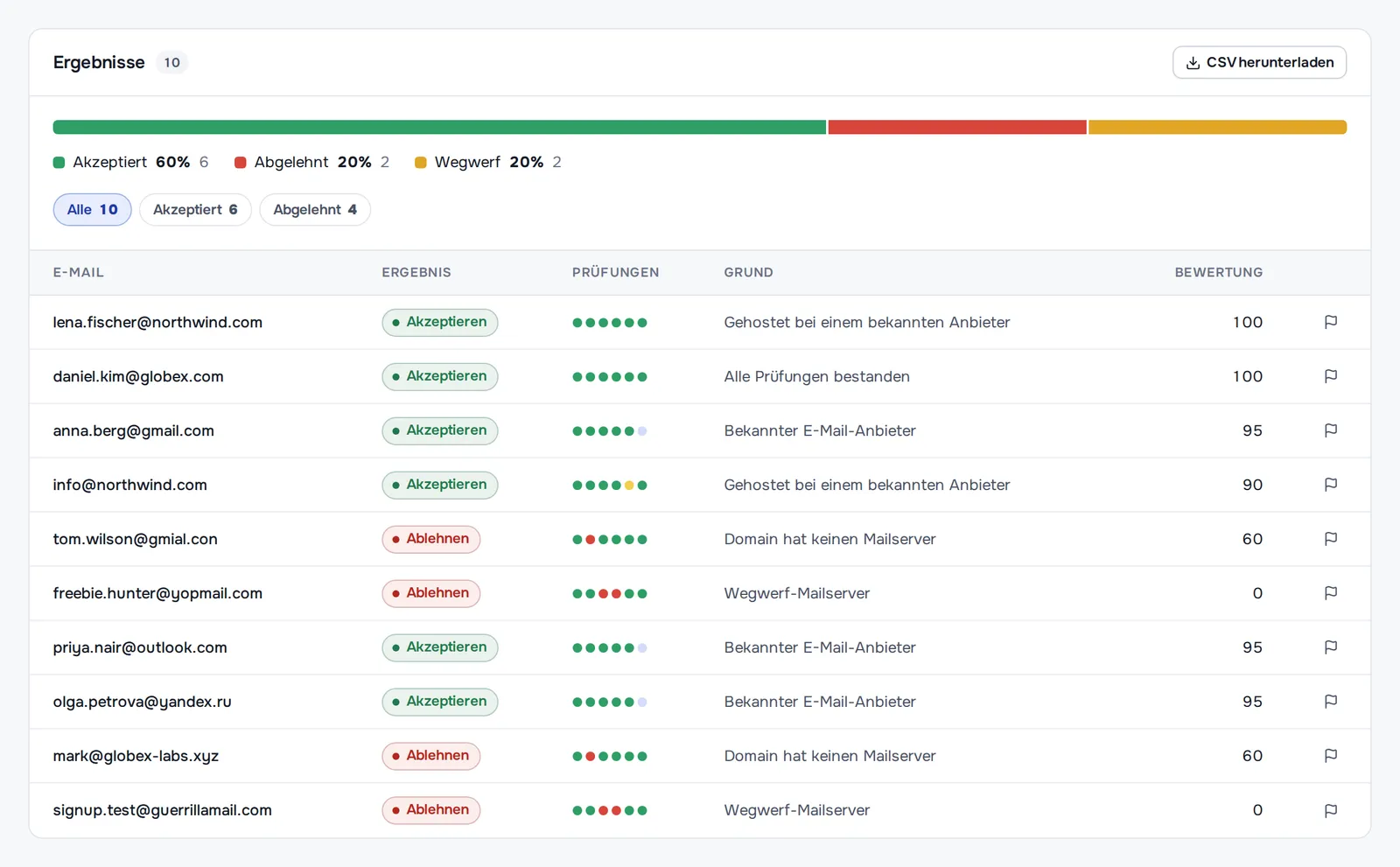This screenshot has height=867, width=1400.
Task: Click the green Akzeptiert bar segment
Action: pos(439,127)
